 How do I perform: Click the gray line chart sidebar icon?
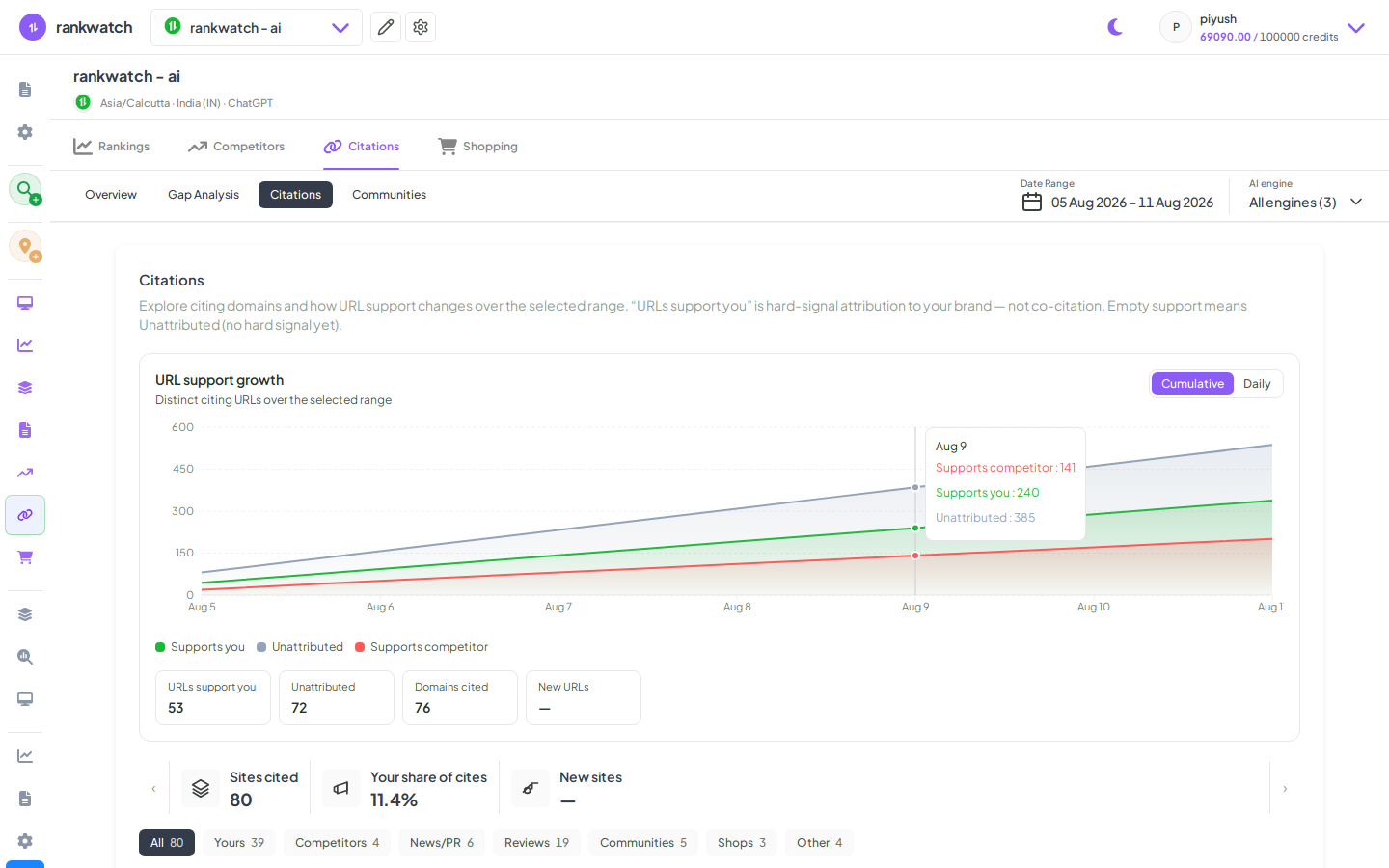(x=25, y=756)
